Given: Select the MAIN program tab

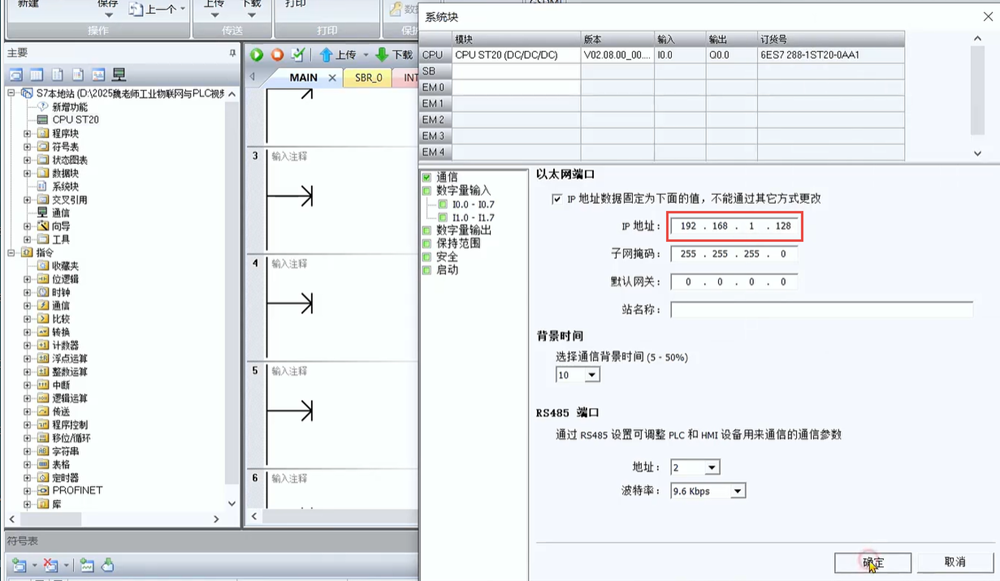Looking at the screenshot, I should pyautogui.click(x=303, y=77).
